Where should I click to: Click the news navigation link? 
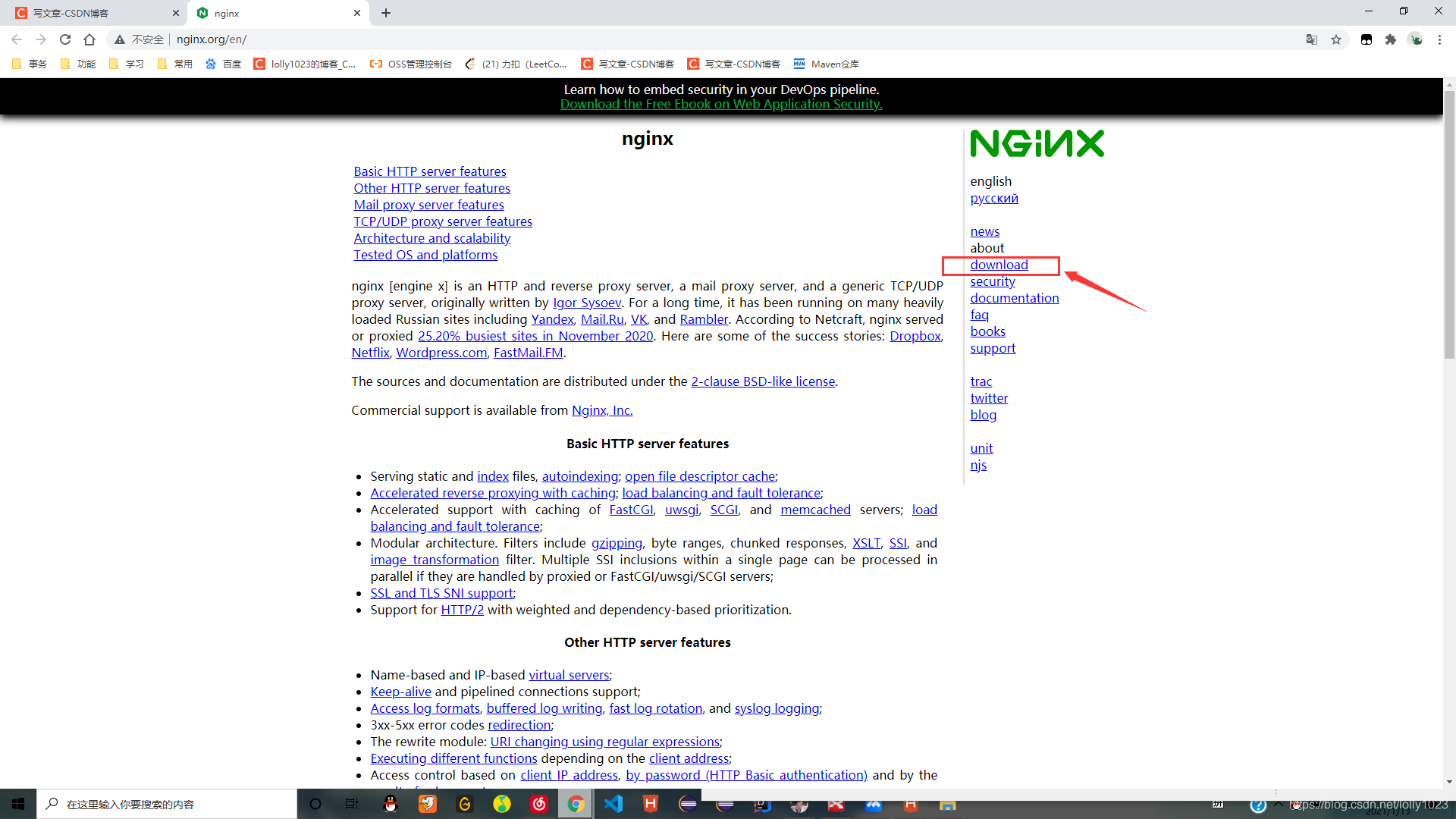985,230
